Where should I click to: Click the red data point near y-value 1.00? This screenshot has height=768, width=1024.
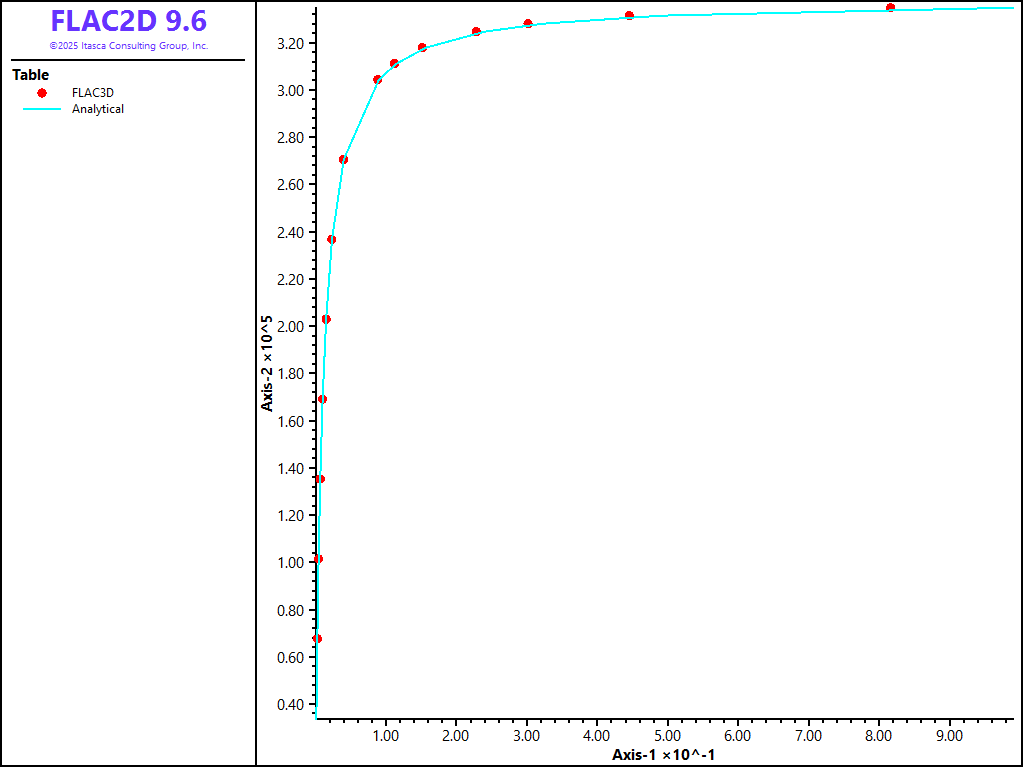(318, 559)
